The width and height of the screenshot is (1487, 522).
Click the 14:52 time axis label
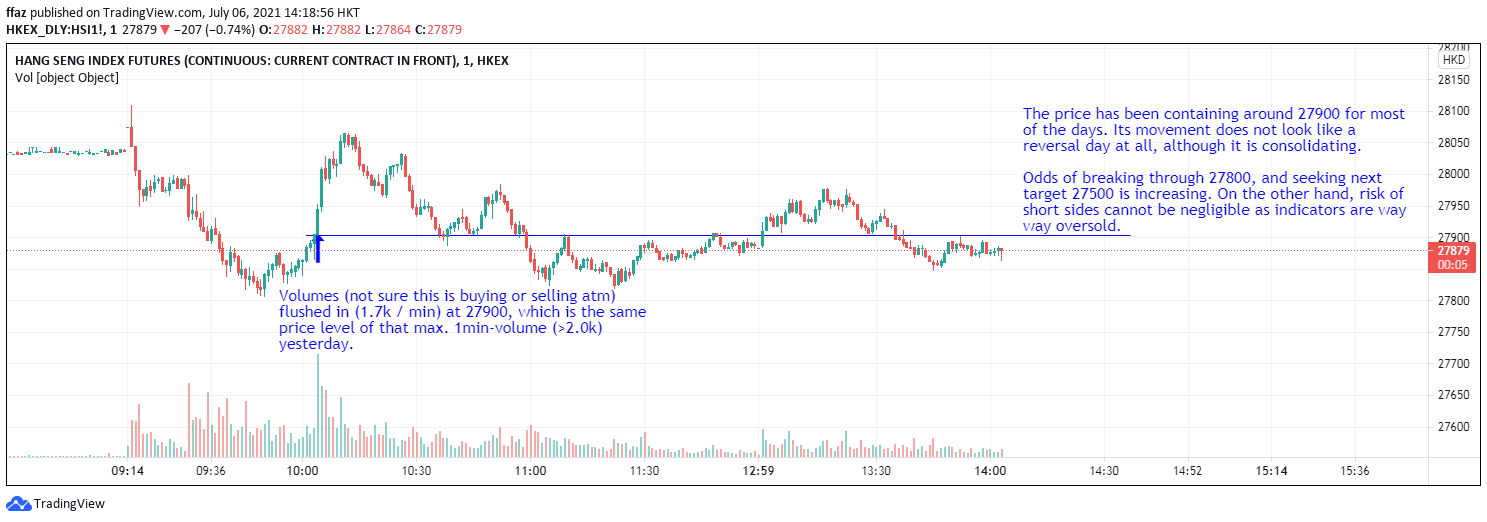point(1187,471)
